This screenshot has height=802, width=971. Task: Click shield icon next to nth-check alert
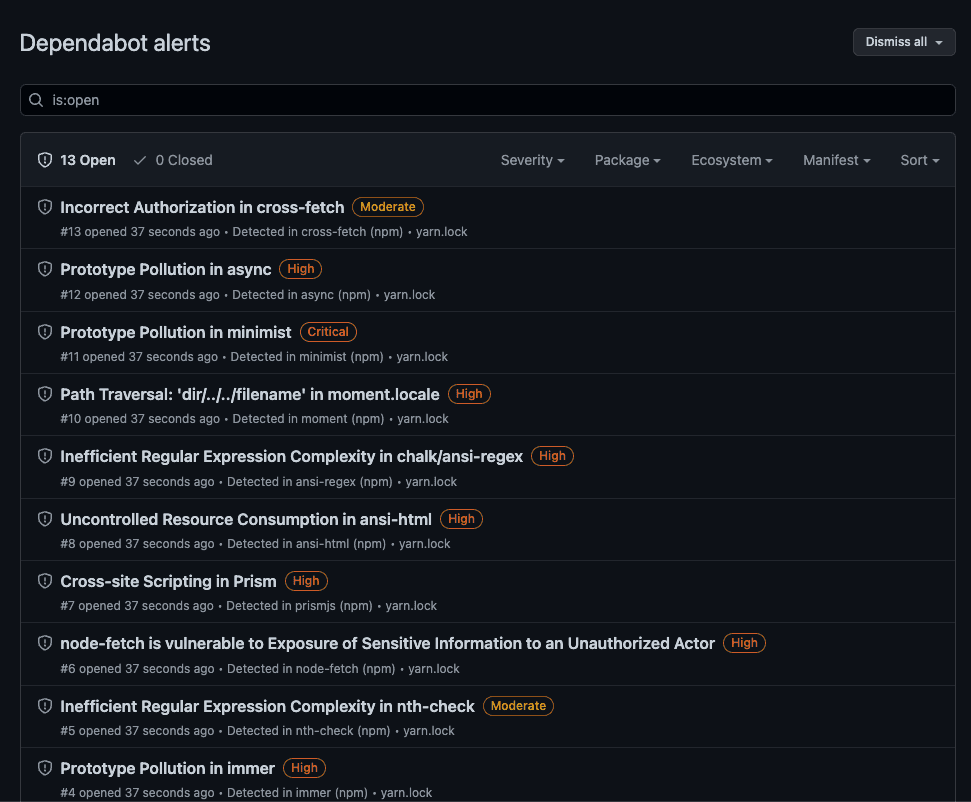[x=45, y=706]
